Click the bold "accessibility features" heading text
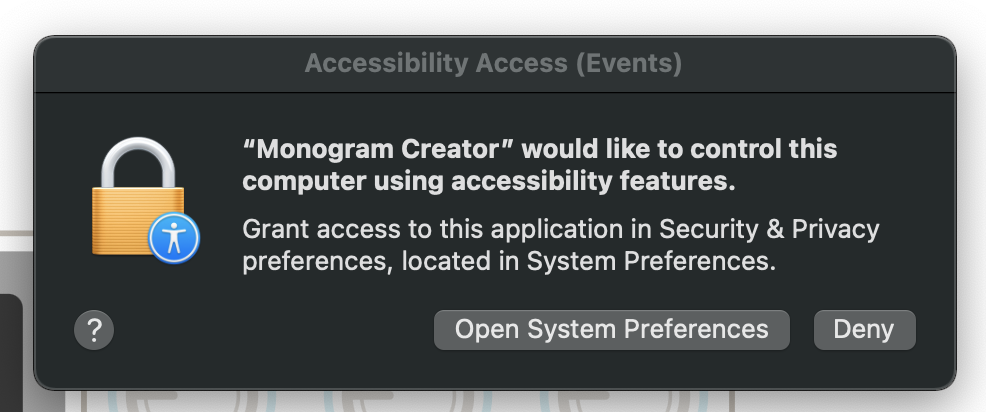 [593, 182]
